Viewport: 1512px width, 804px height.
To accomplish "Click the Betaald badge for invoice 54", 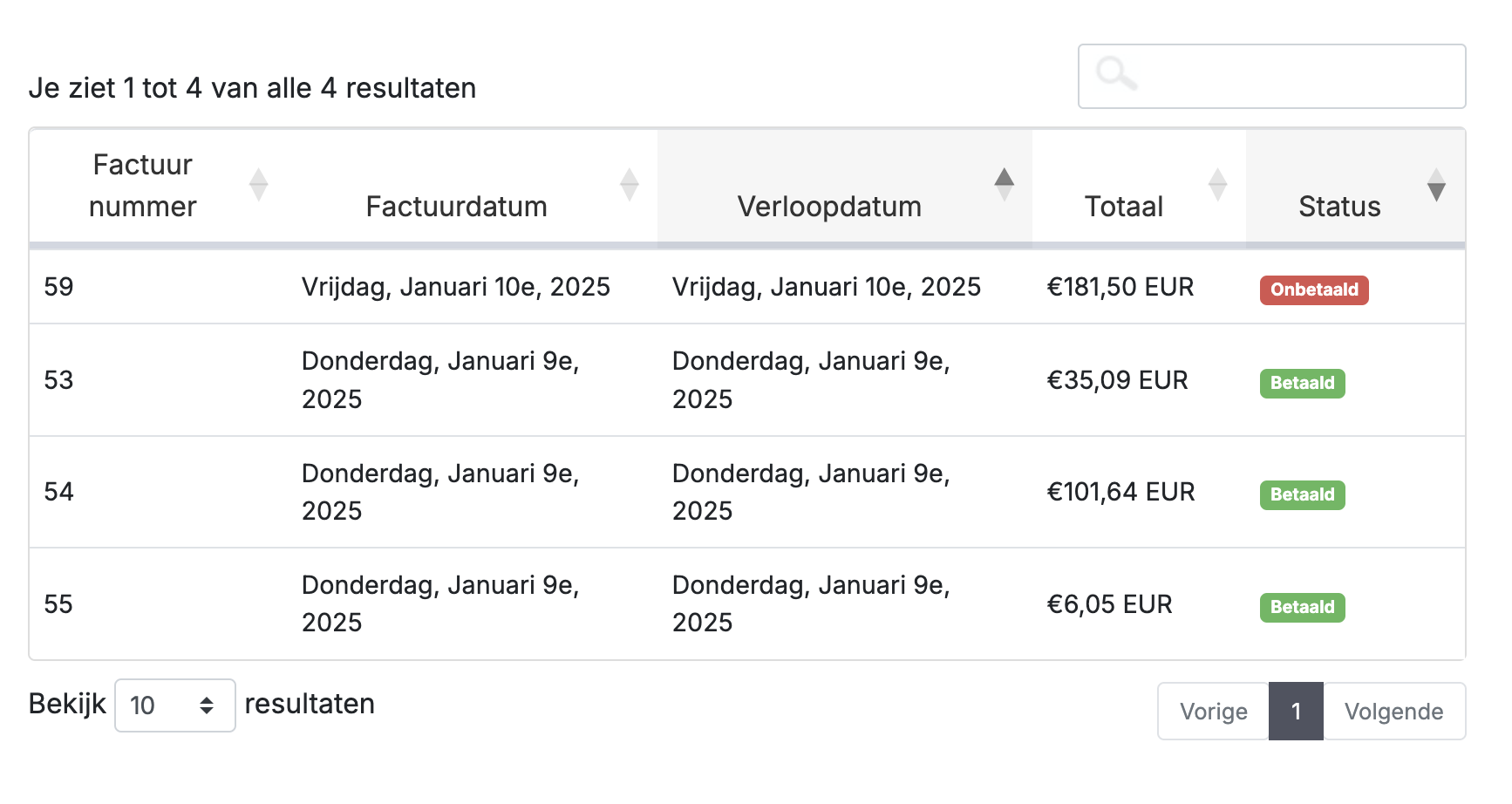I will point(1302,494).
